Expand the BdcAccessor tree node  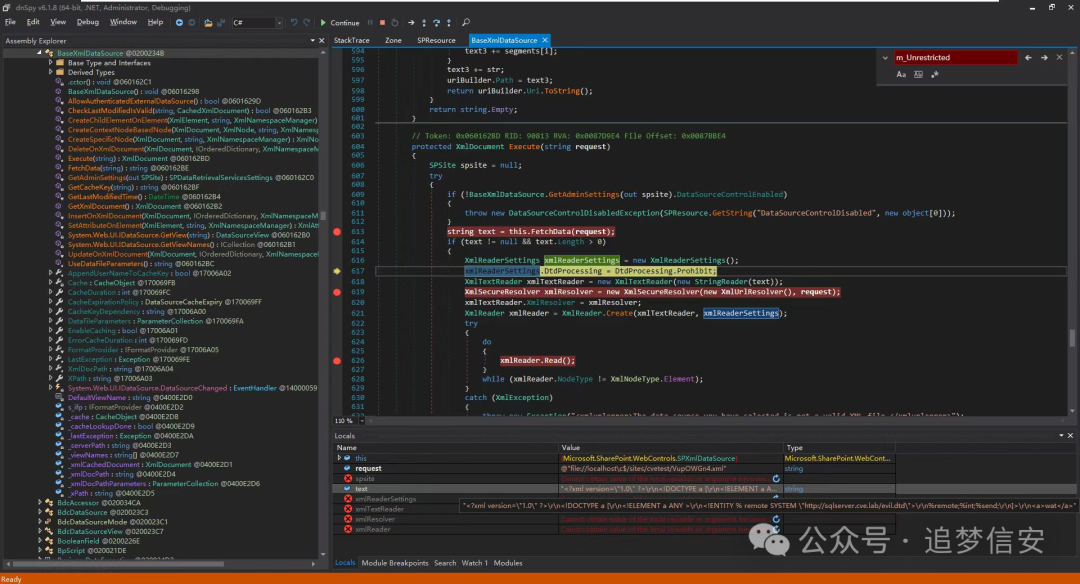click(x=39, y=503)
